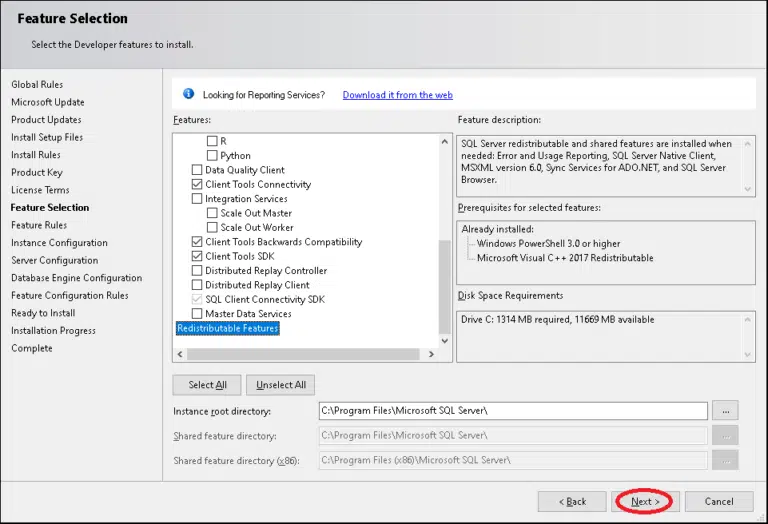Screen dimensions: 768x524
Task: Enable the Data Quality Client checkbox
Action: (197, 170)
